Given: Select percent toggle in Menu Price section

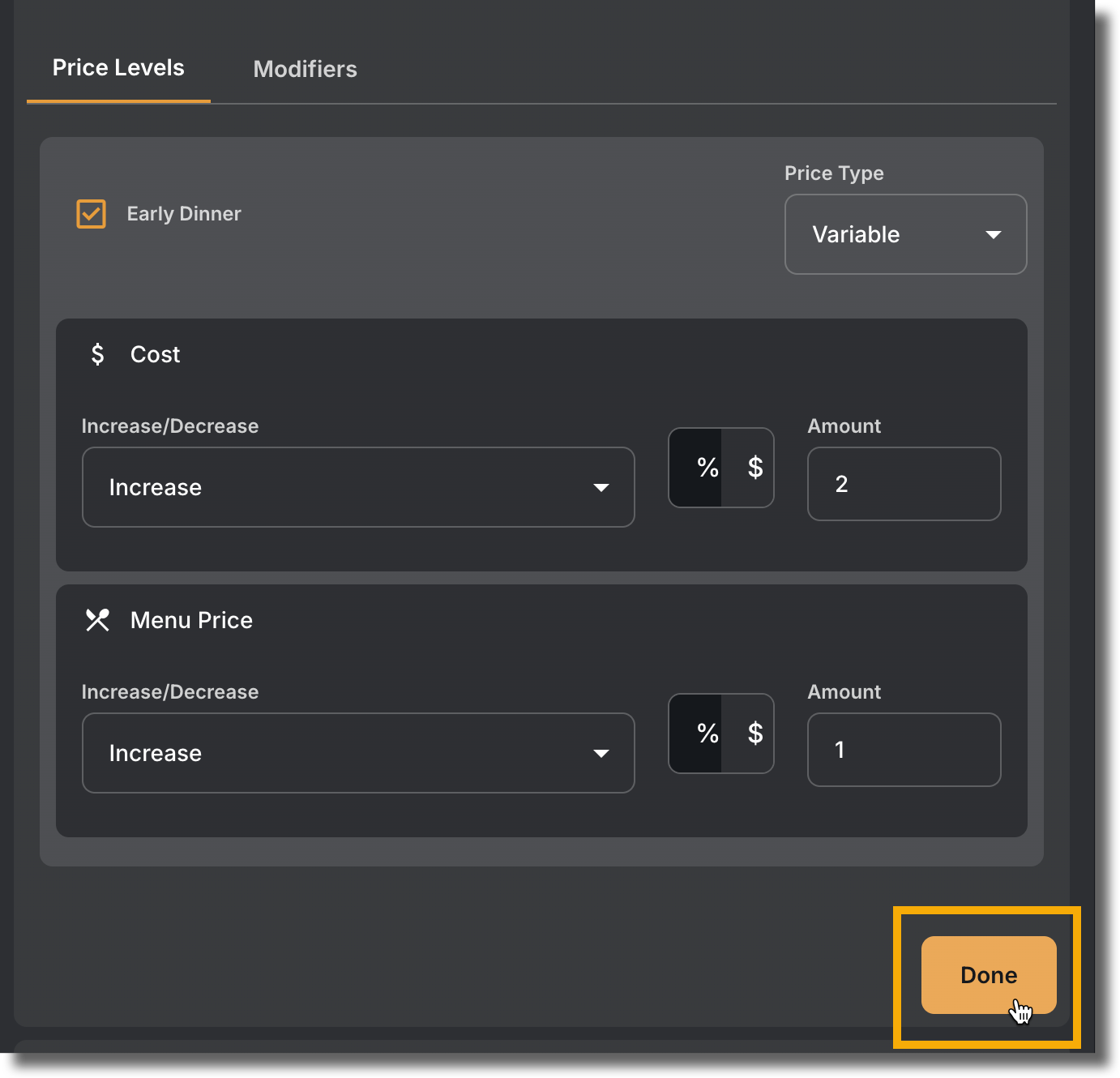Looking at the screenshot, I should coord(696,734).
